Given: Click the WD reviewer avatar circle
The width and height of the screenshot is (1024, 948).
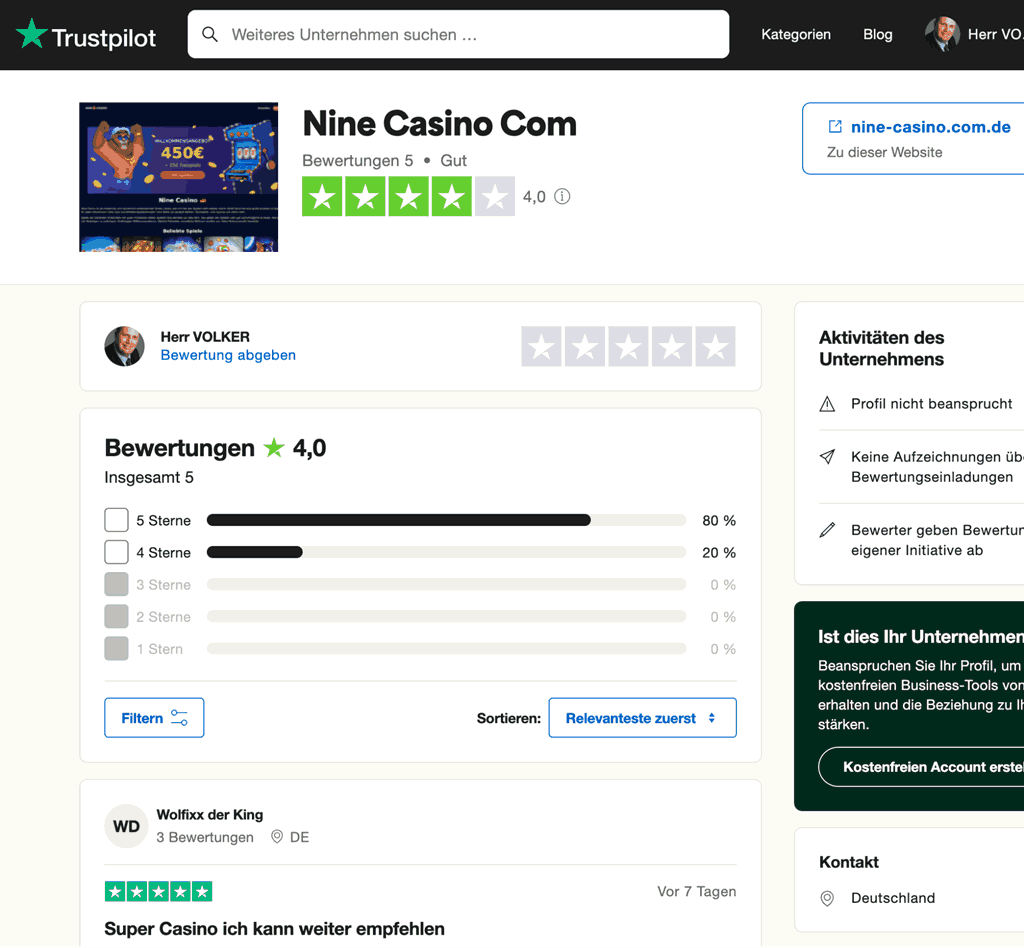Looking at the screenshot, I should point(126,827).
